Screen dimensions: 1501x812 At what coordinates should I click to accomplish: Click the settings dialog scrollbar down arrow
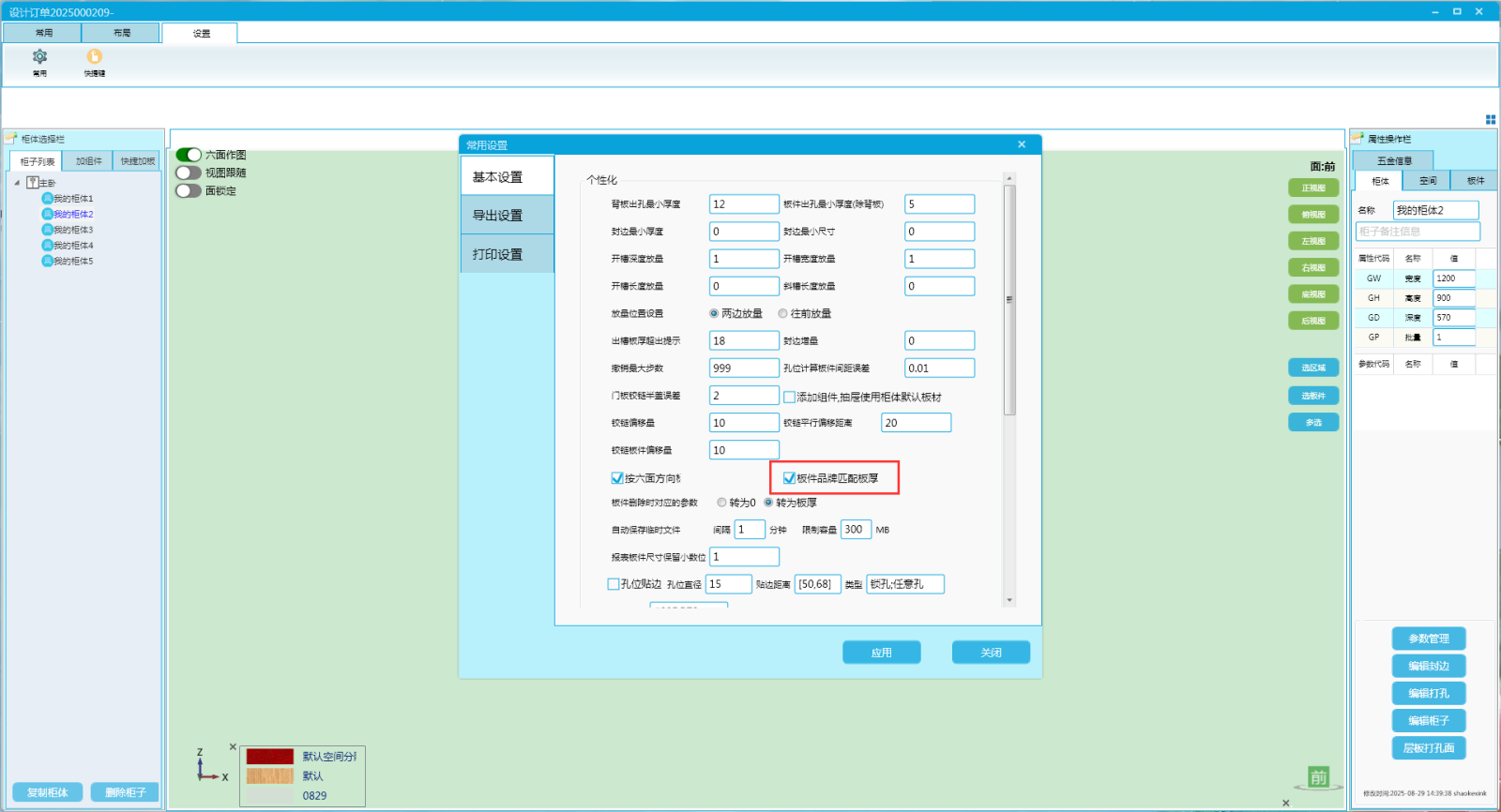(1009, 600)
